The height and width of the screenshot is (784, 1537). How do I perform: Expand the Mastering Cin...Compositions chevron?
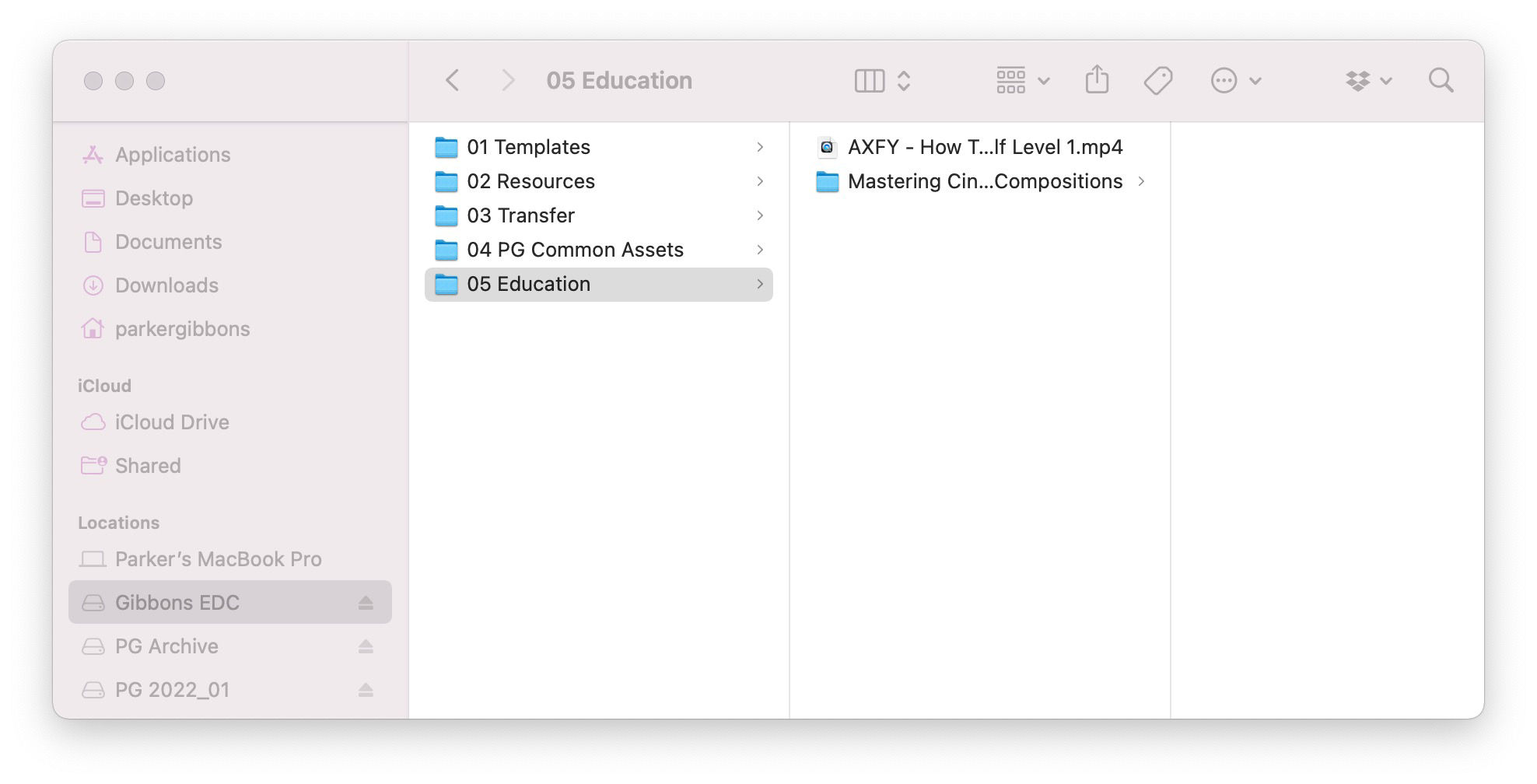[x=1141, y=181]
